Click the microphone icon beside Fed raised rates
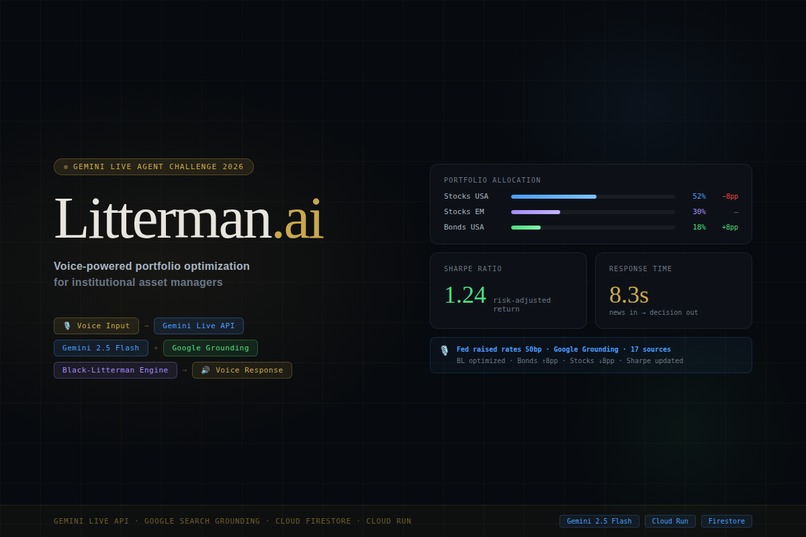 tap(445, 350)
